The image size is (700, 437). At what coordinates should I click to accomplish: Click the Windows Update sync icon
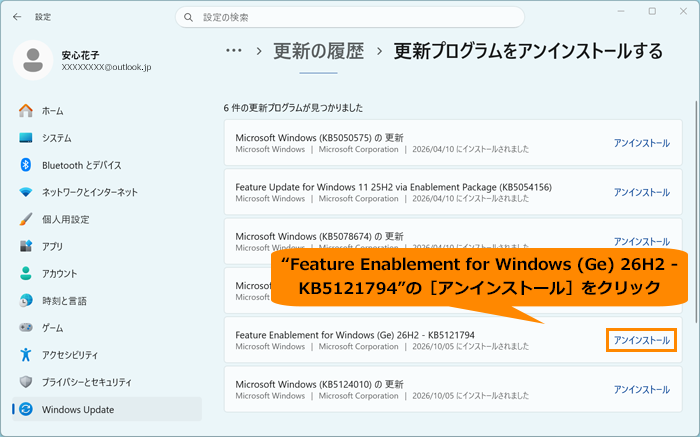click(26, 409)
